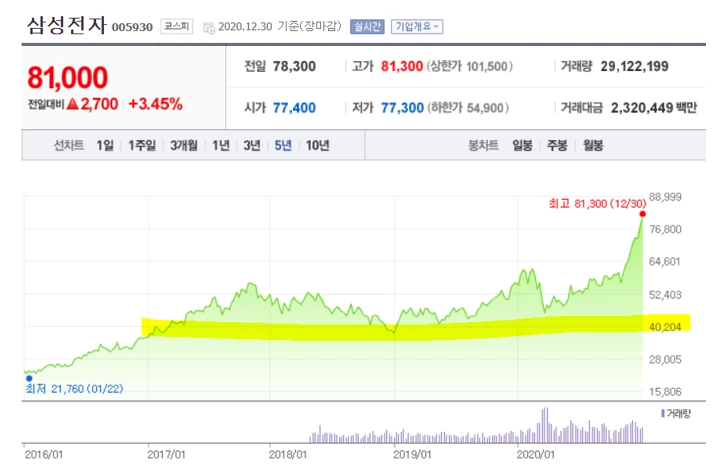This screenshot has width=726, height=469.
Task: Click the 2018/01 x-axis label
Action: [x=288, y=455]
